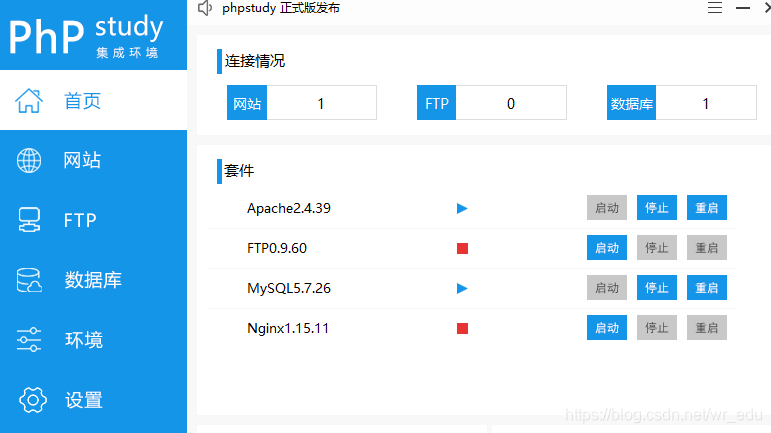Screen dimensions: 771x433
Task: Stop Apache2.4.39 with 停止
Action: tap(657, 207)
